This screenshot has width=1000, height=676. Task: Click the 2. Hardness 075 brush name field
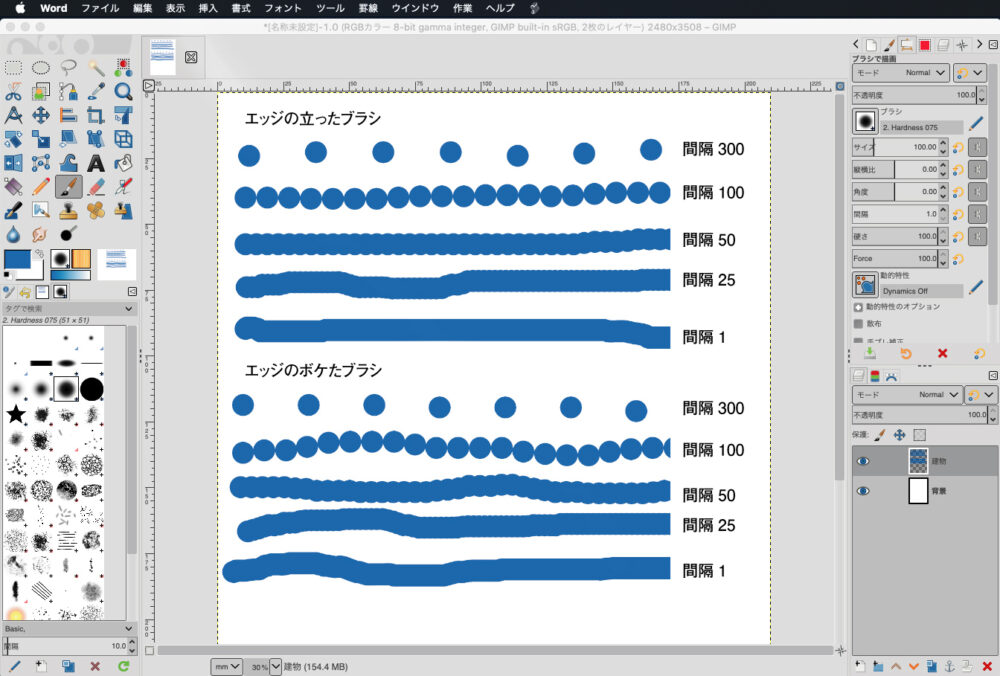920,128
